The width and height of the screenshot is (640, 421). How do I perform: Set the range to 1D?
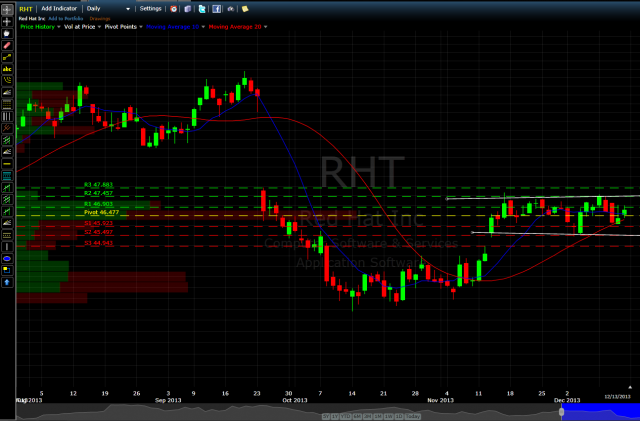399,417
